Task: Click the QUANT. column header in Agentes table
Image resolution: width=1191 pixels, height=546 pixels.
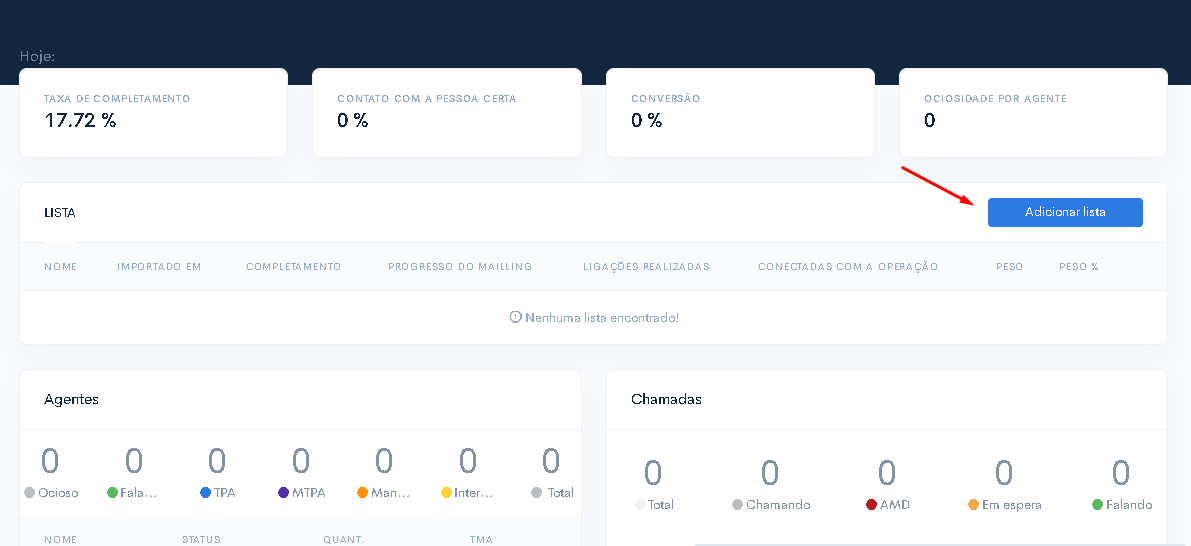Action: coord(343,540)
